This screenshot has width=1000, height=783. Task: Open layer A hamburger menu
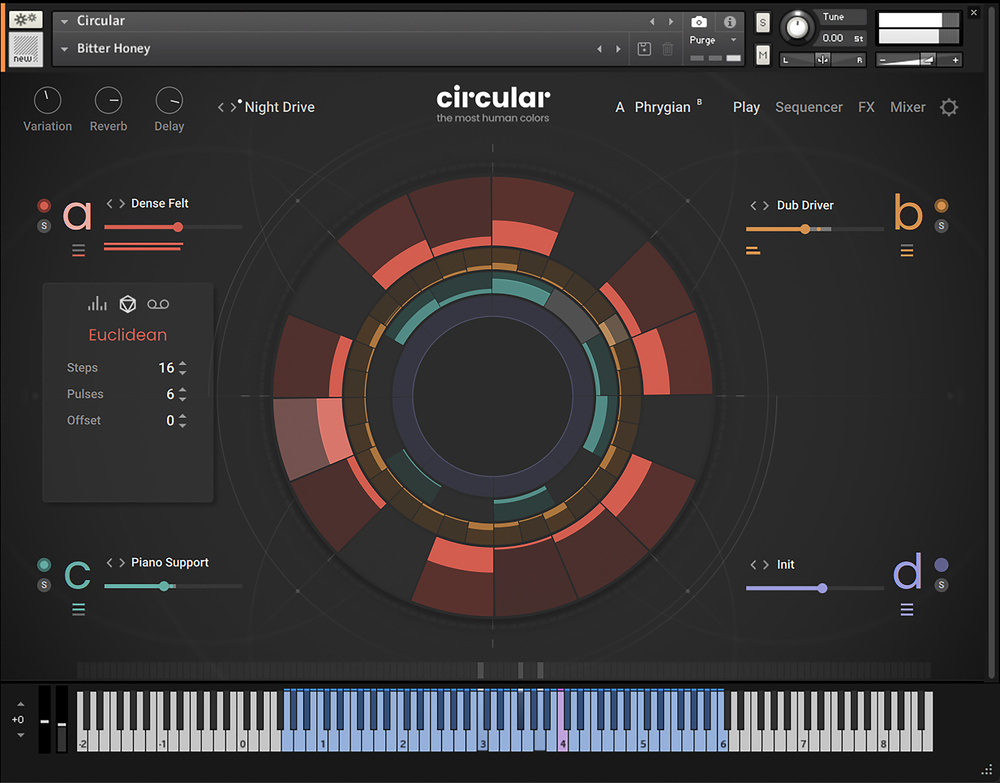[78, 251]
